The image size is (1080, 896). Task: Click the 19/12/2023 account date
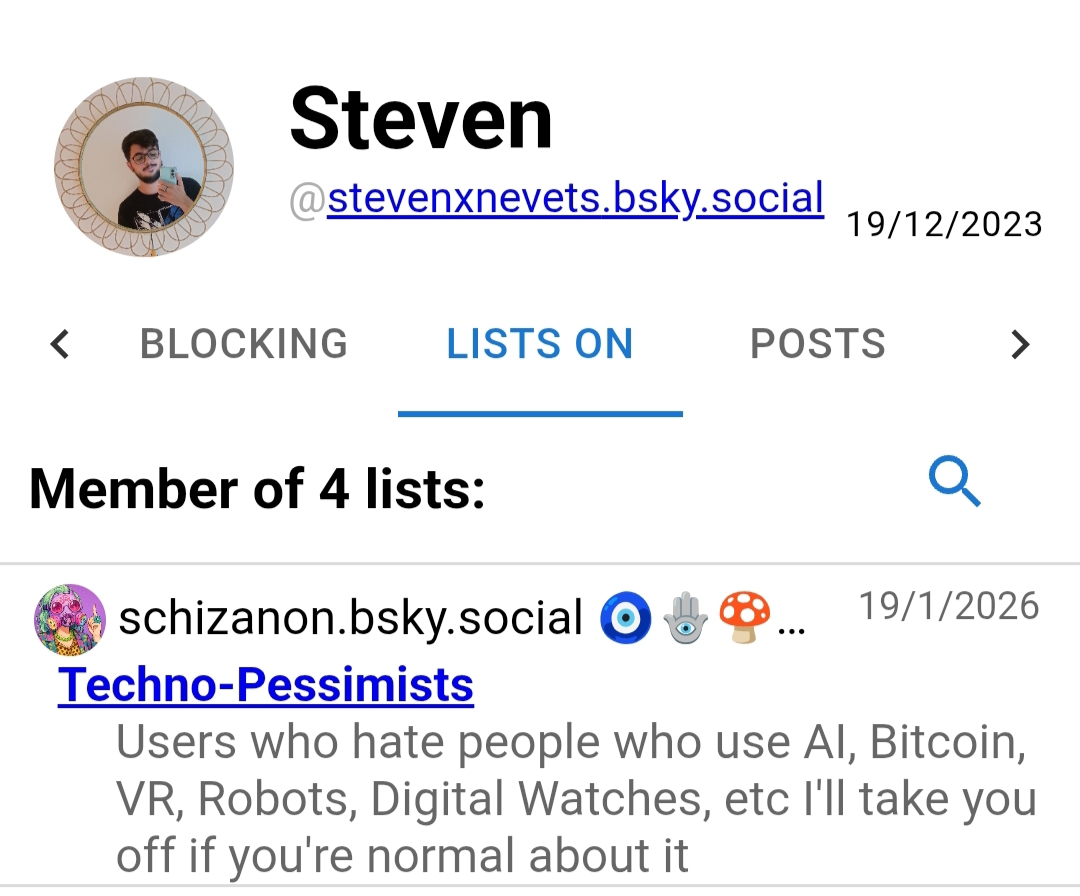click(x=944, y=224)
